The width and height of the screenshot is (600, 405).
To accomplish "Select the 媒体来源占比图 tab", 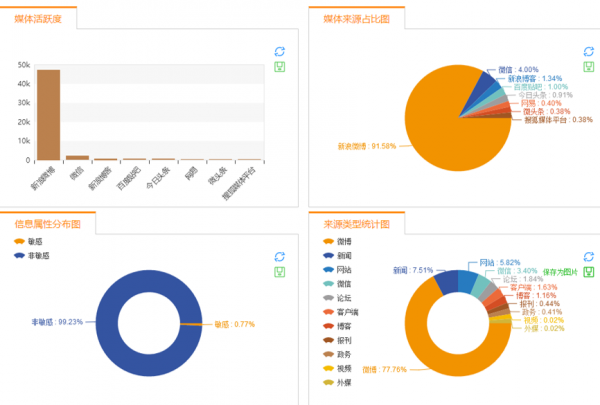I will (x=356, y=19).
